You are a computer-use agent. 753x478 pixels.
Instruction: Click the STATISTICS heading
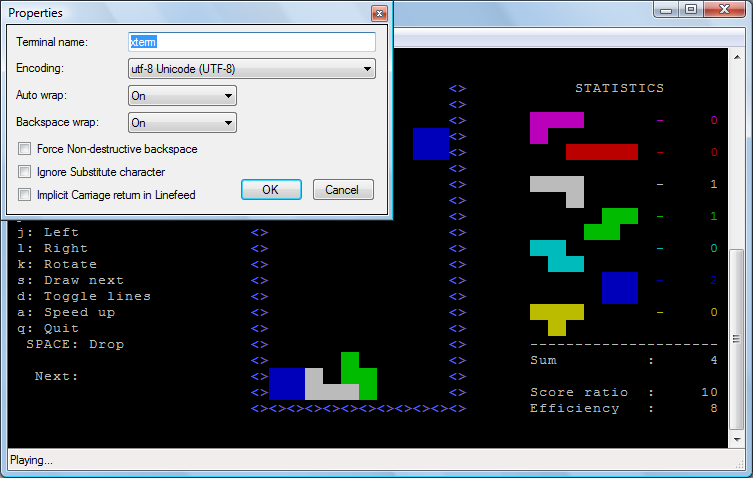tap(619, 88)
